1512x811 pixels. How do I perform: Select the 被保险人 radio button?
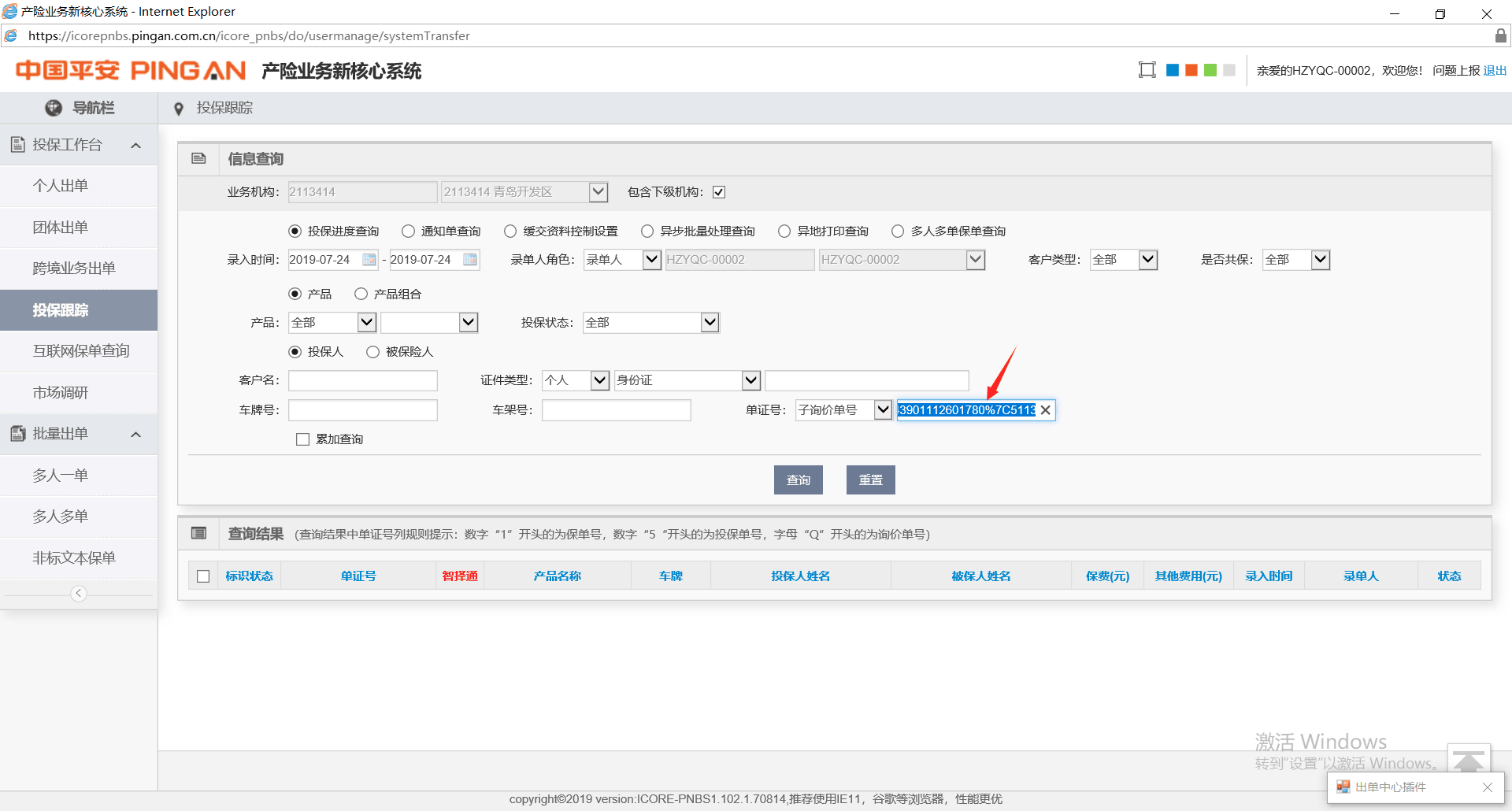click(372, 352)
